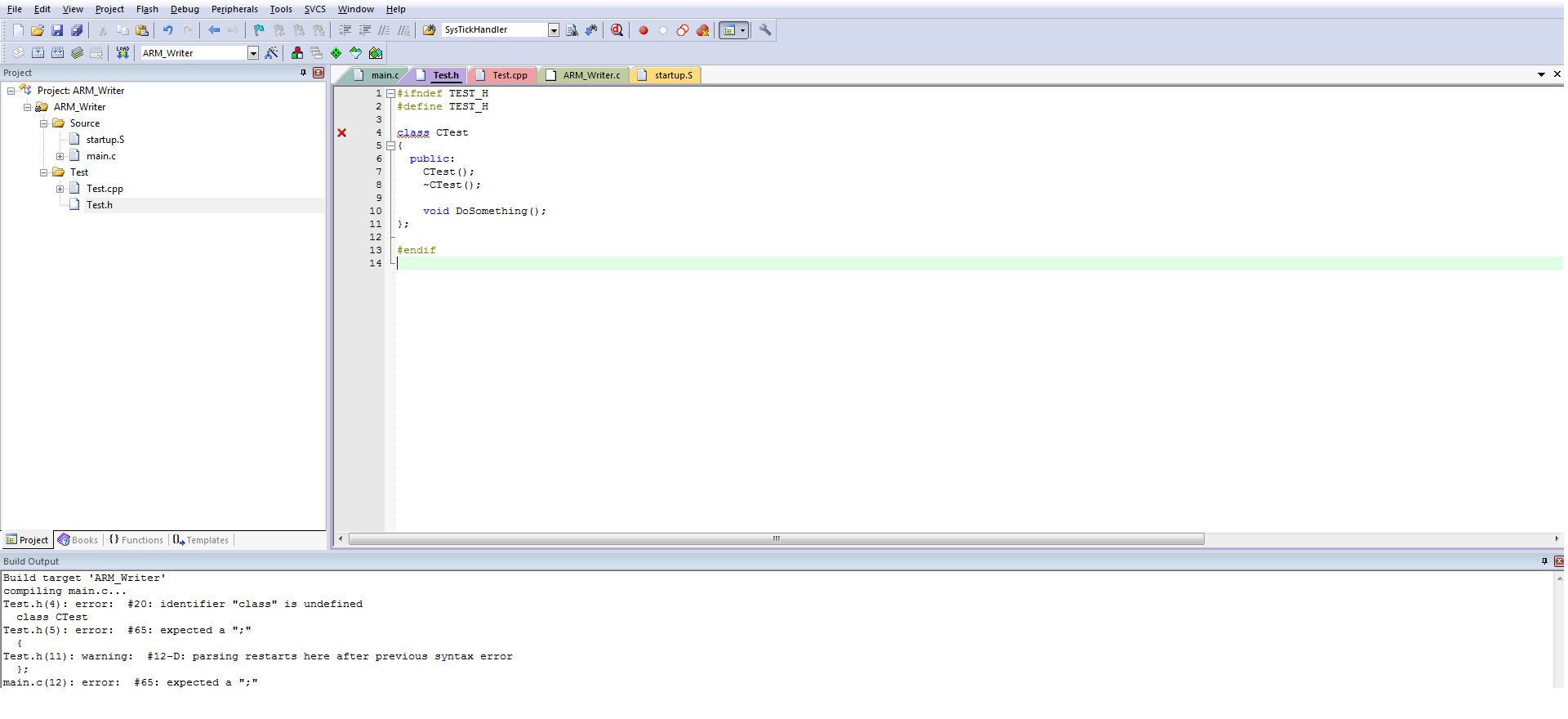This screenshot has width=1568, height=719.
Task: Click the Incremental Find icon
Action: (x=591, y=30)
